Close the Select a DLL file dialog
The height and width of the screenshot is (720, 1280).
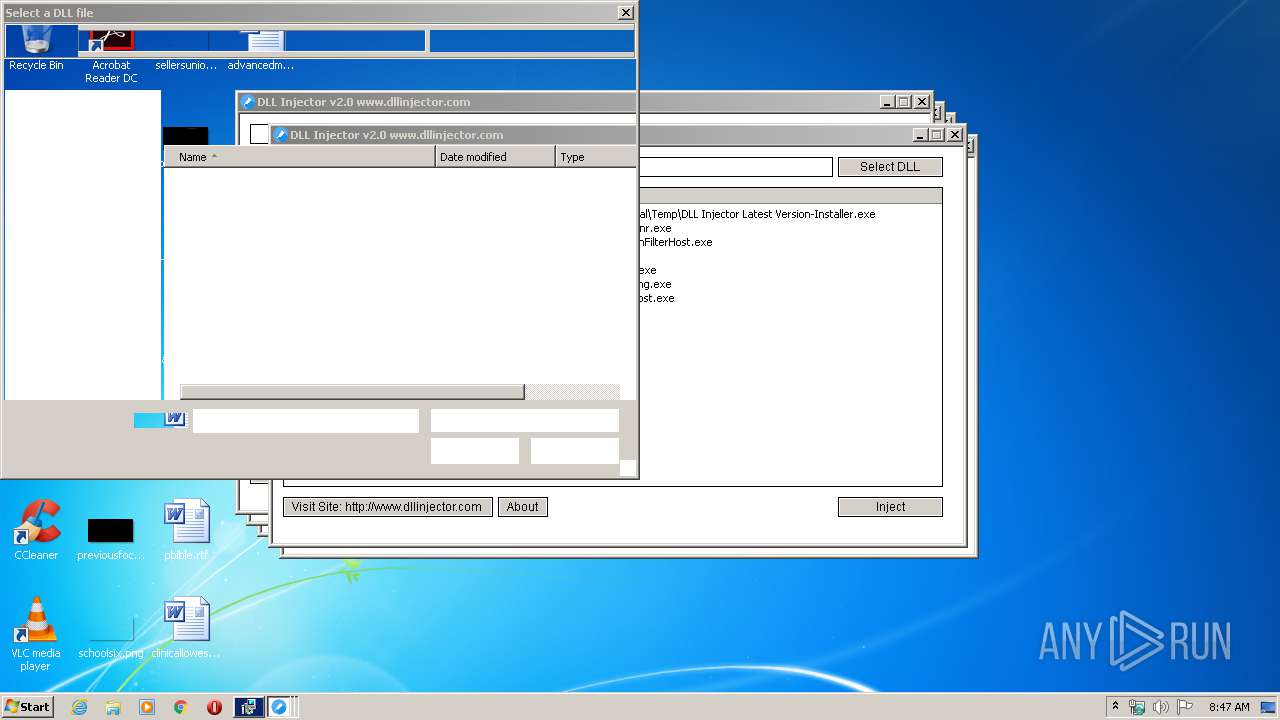pos(626,13)
